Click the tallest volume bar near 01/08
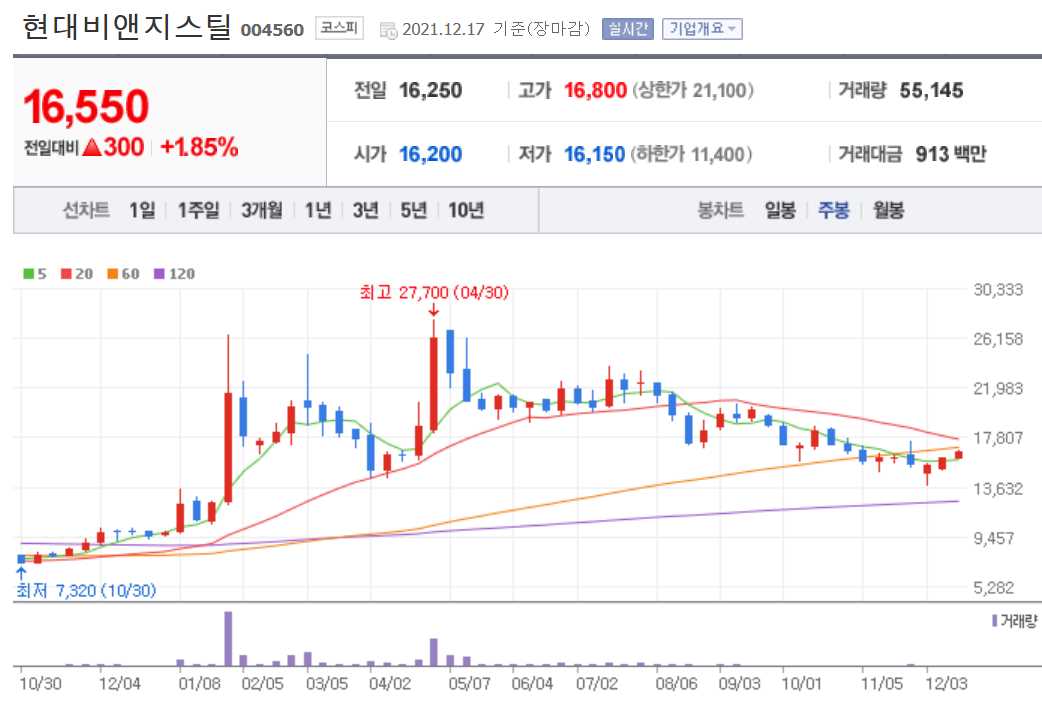 pyautogui.click(x=228, y=640)
